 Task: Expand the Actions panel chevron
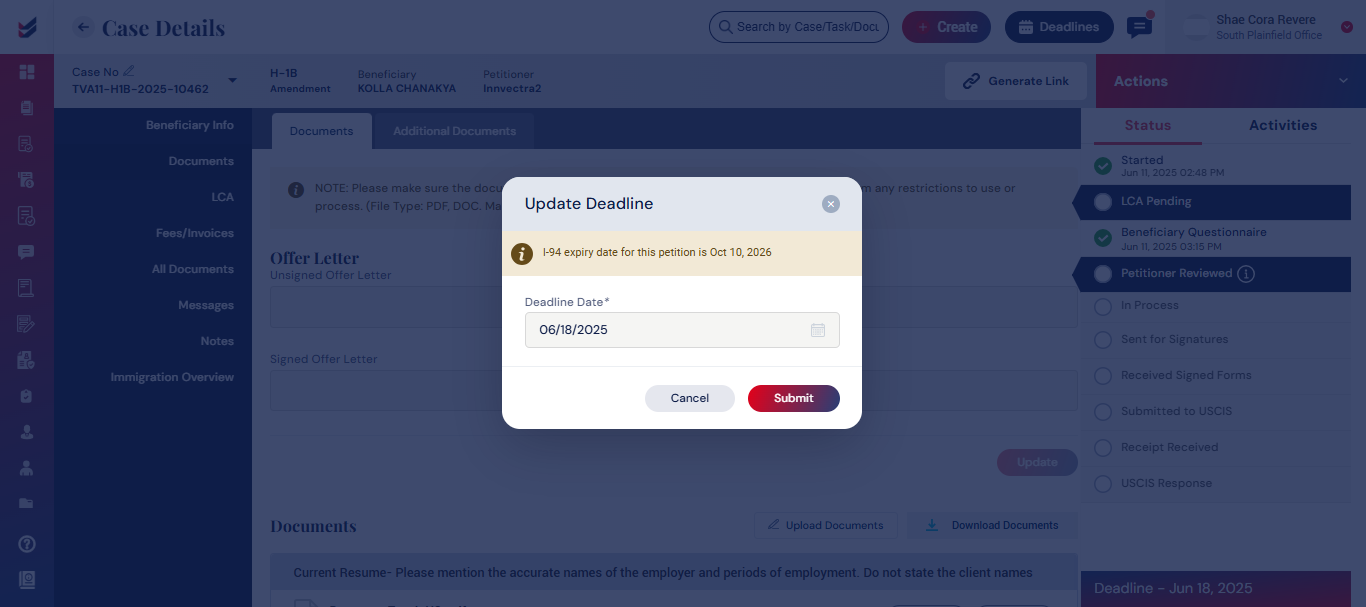[x=1343, y=81]
